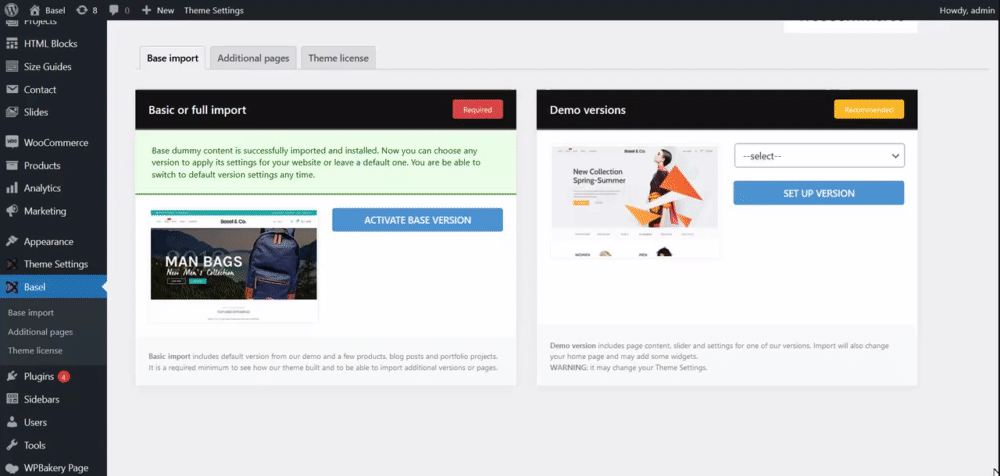
Task: Open Additional pages submenu link
Action: 40,332
